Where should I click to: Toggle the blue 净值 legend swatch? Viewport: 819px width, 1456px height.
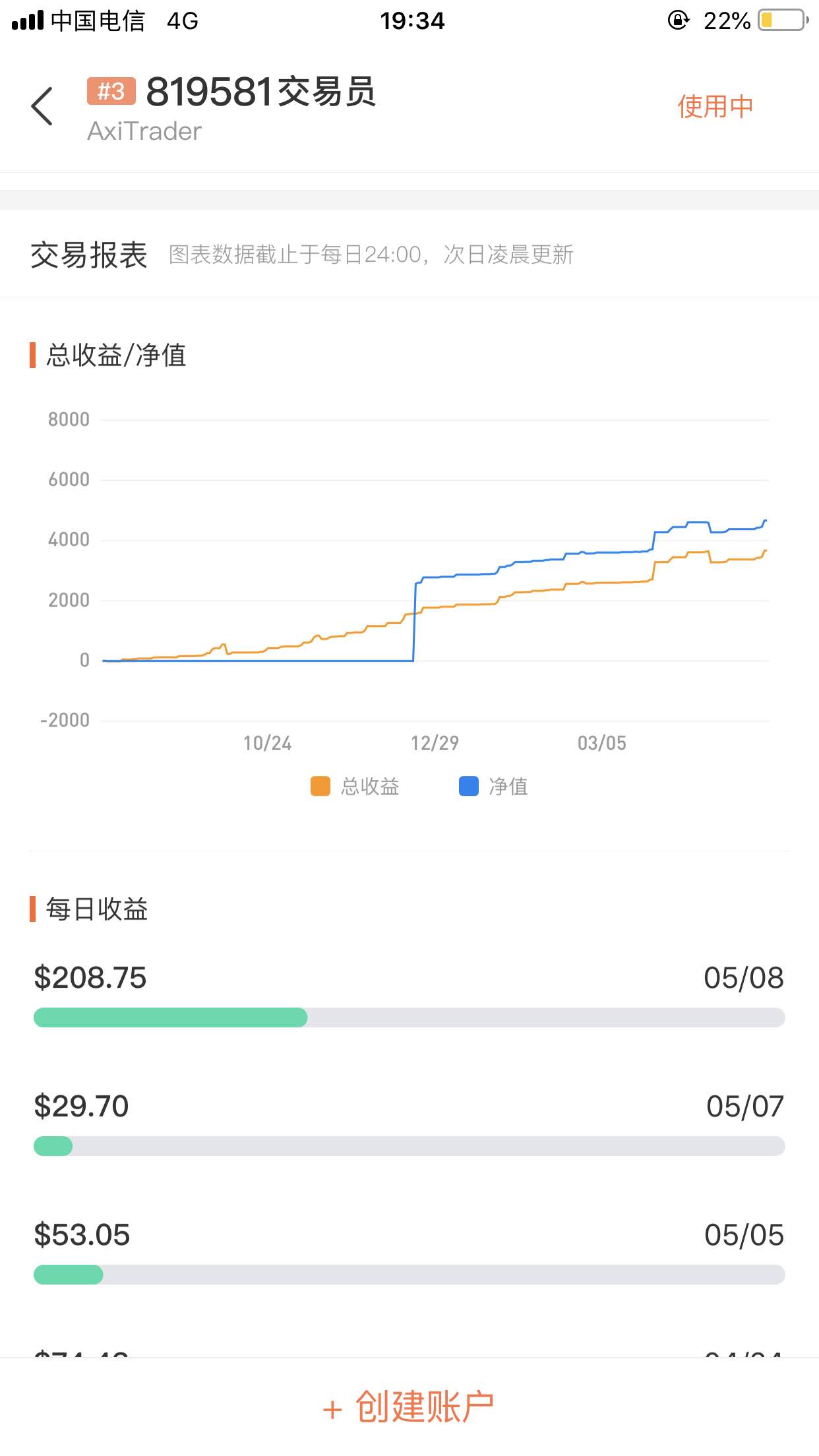coord(468,786)
